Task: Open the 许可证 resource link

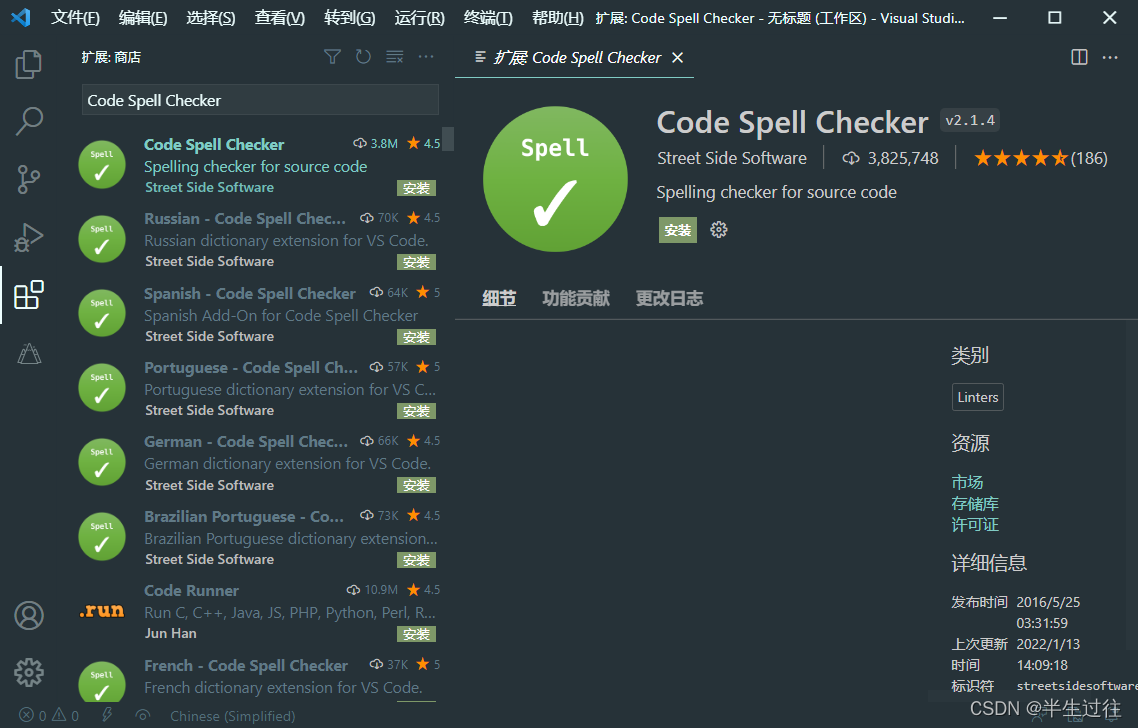Action: [x=975, y=525]
